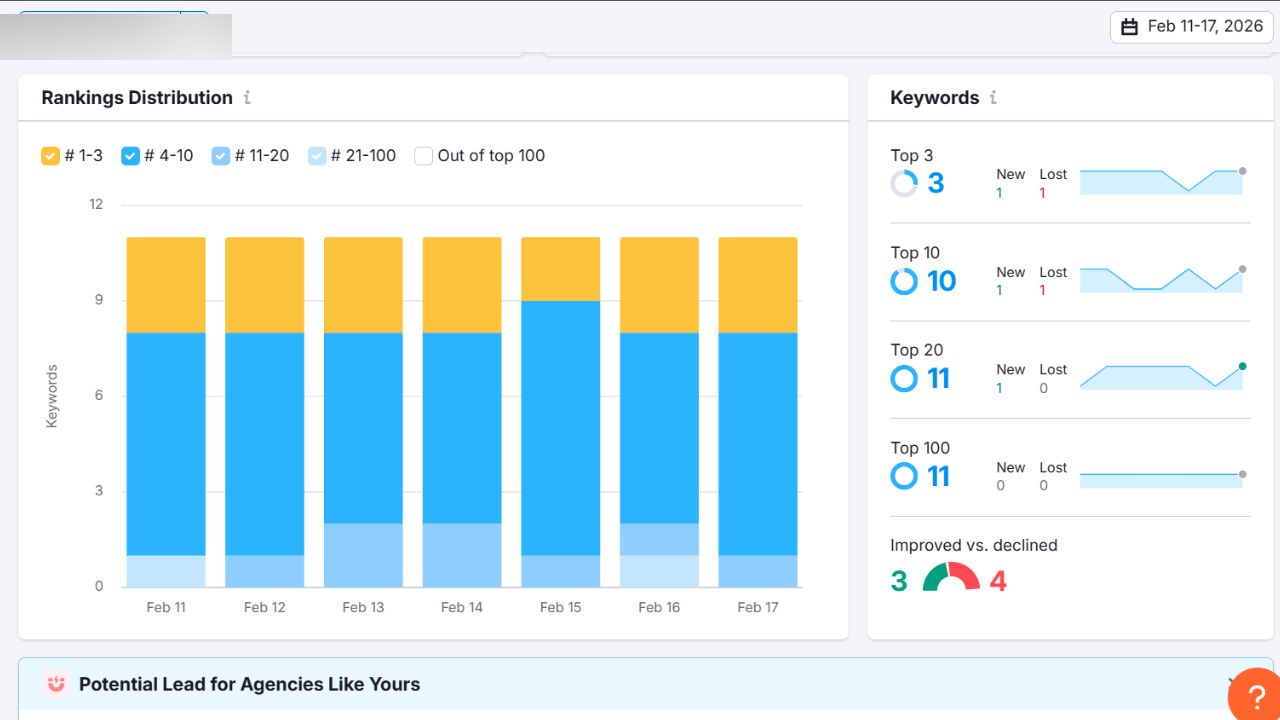Open the orange help question mark button
The image size is (1280, 720).
point(1256,697)
